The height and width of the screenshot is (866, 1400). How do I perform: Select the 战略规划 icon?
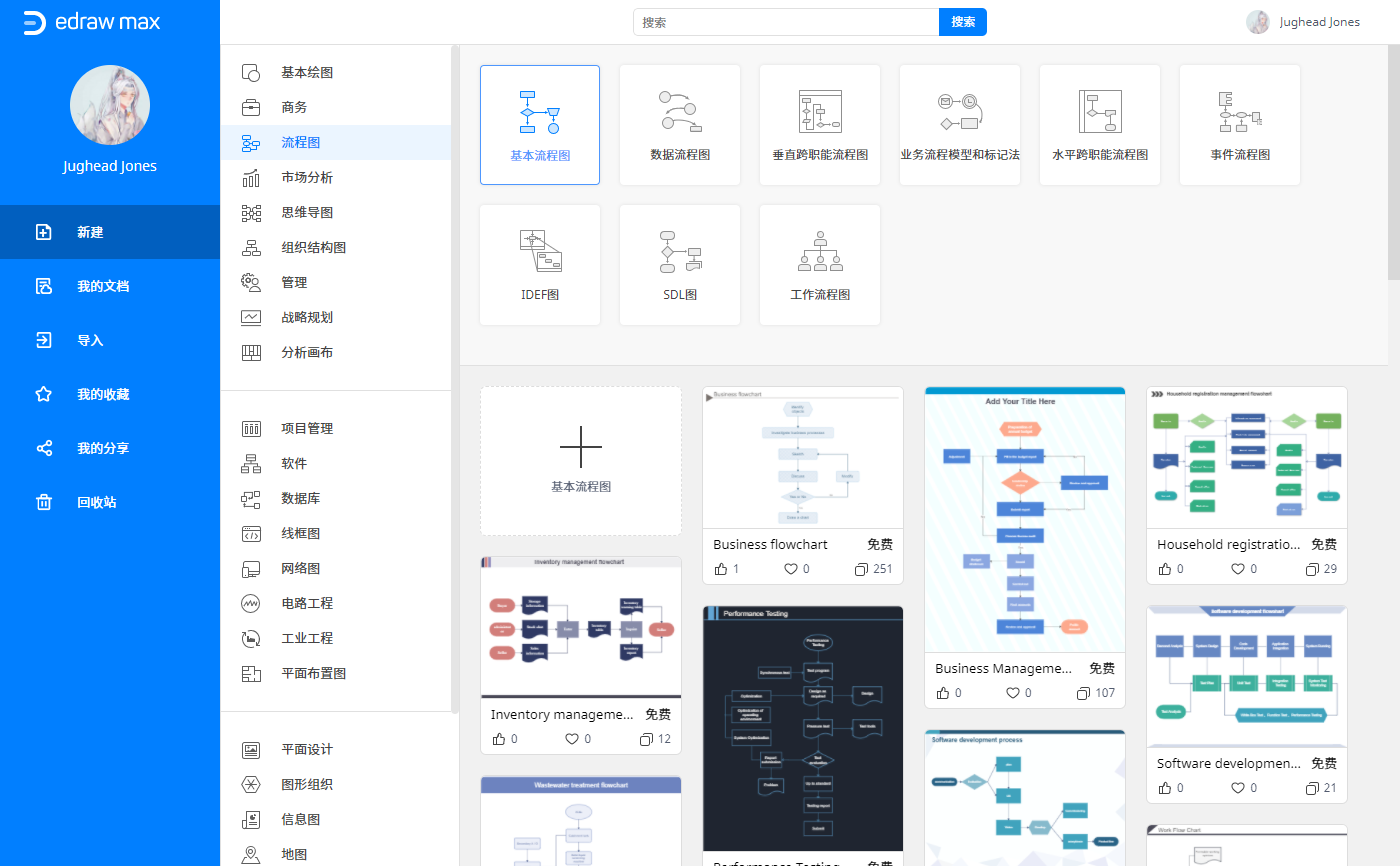pos(251,318)
